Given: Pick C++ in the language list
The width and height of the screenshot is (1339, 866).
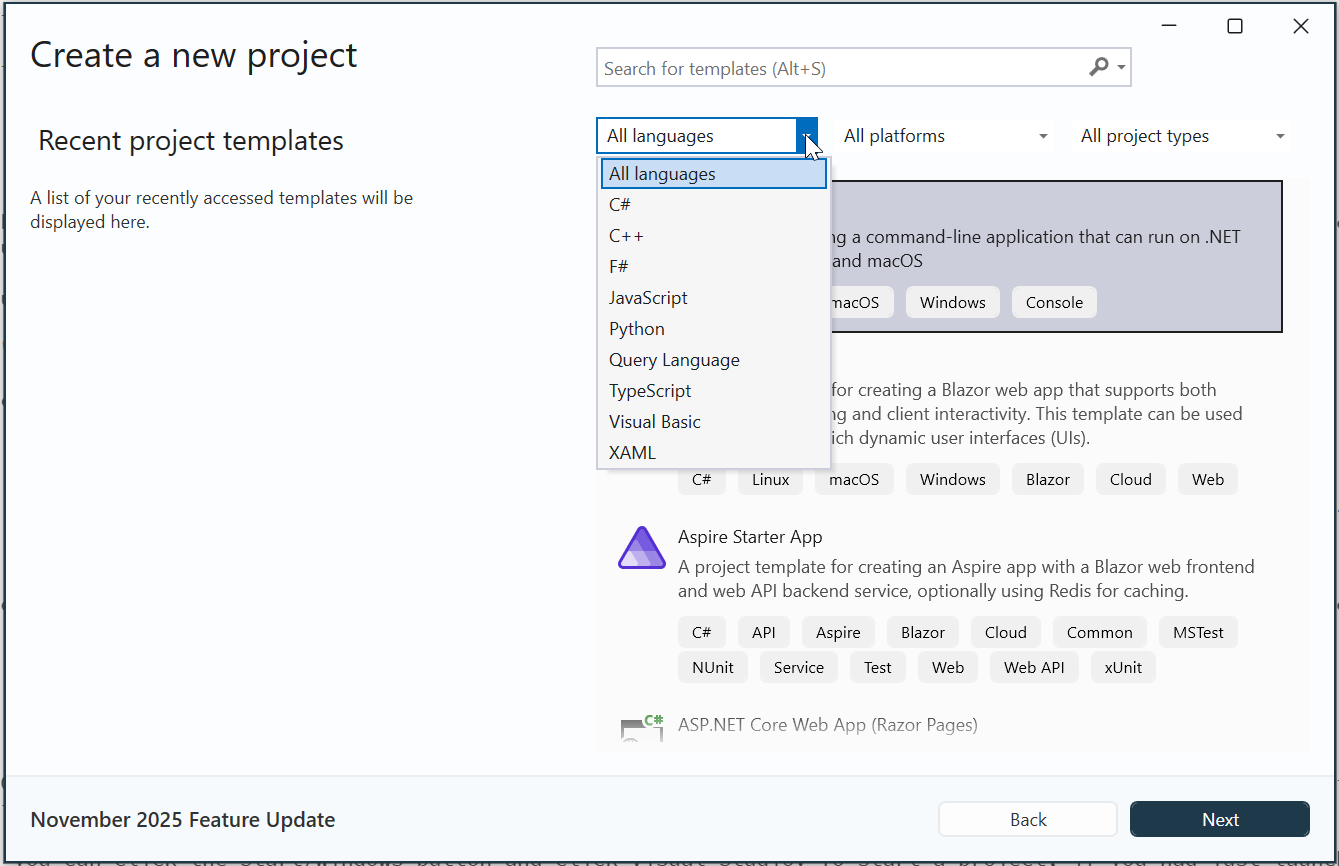Looking at the screenshot, I should [x=714, y=236].
